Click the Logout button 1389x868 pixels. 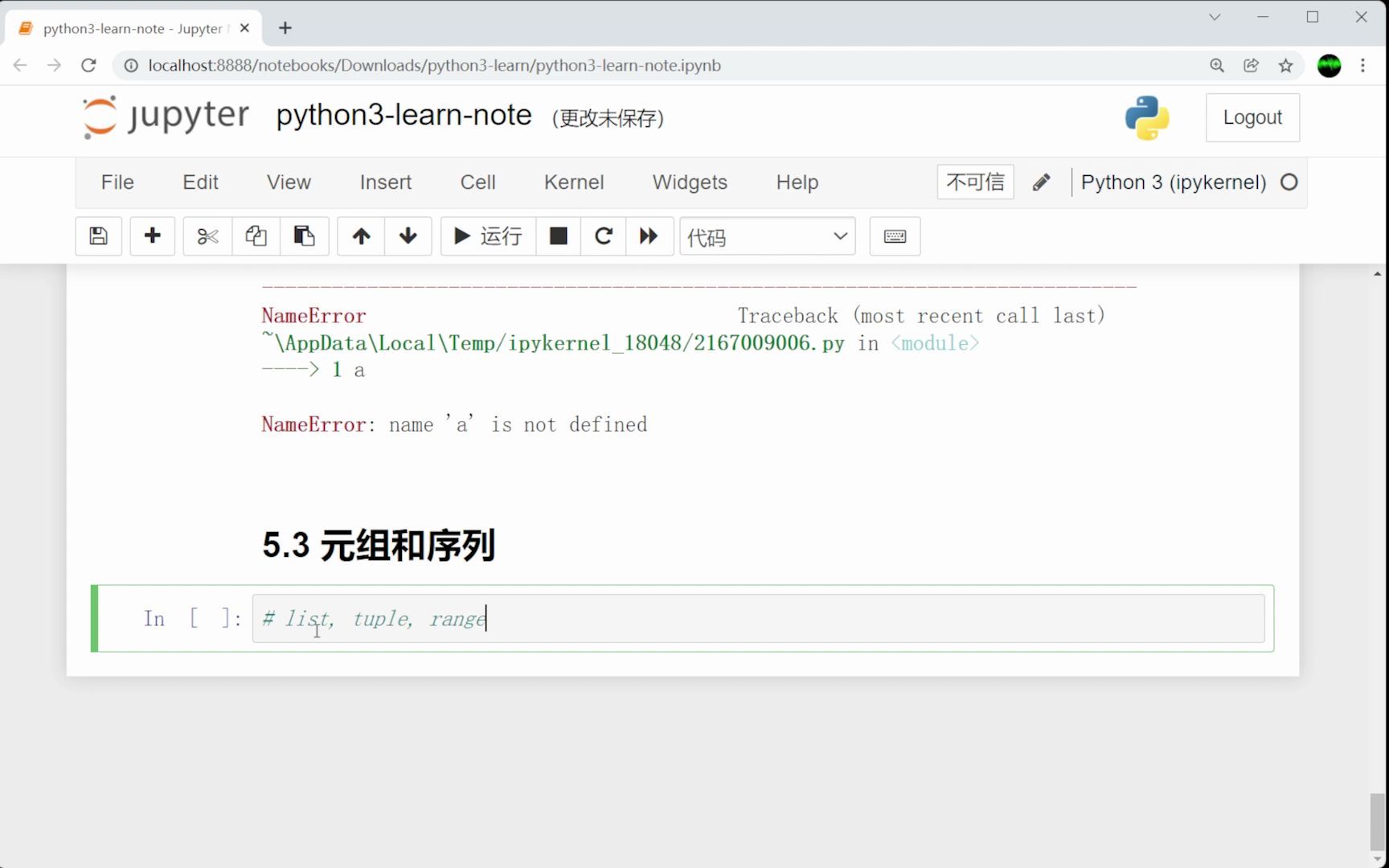click(x=1252, y=117)
